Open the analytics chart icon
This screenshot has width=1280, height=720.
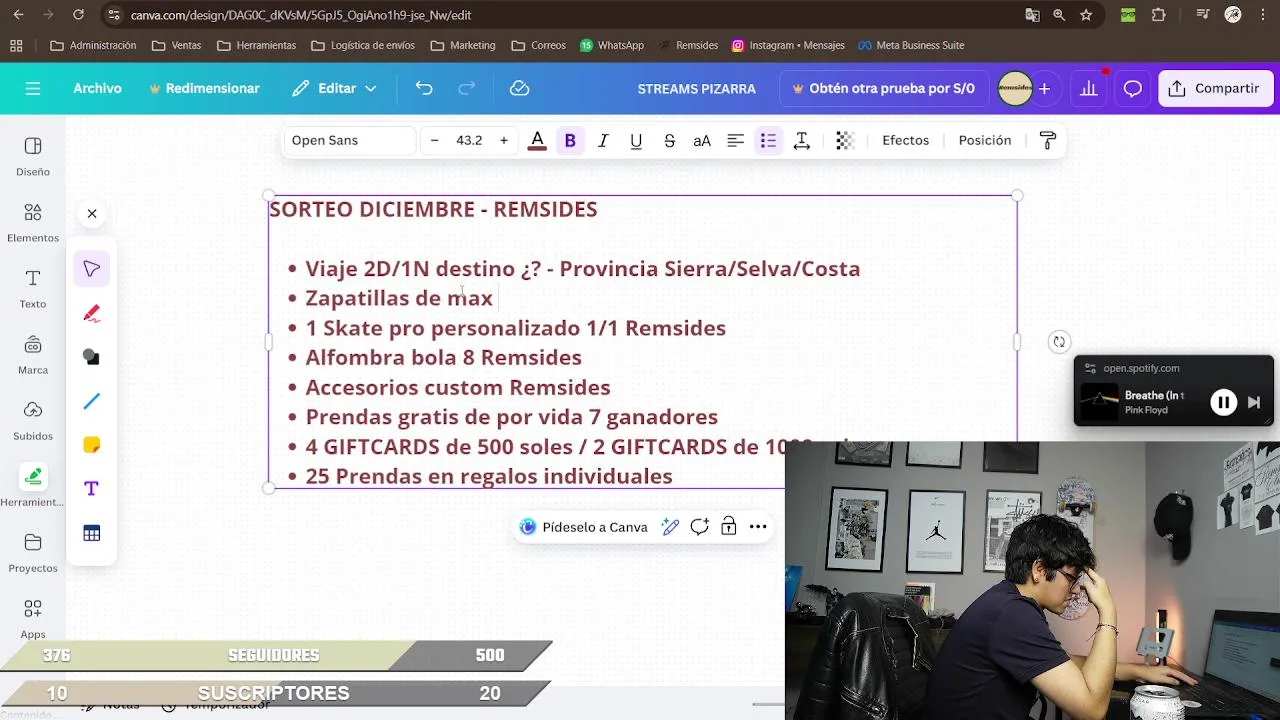point(1088,88)
